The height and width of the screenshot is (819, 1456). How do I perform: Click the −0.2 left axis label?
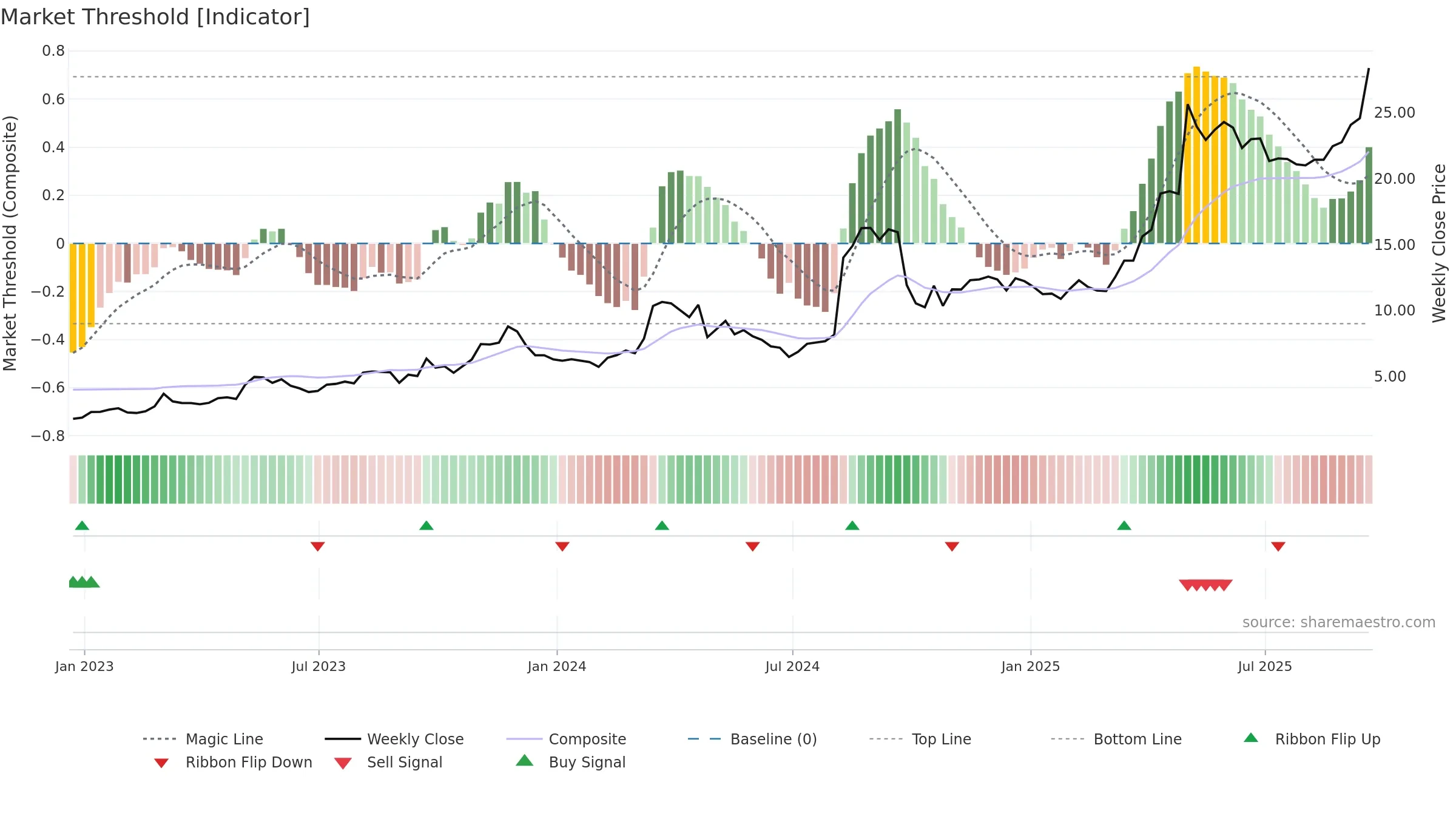point(48,291)
